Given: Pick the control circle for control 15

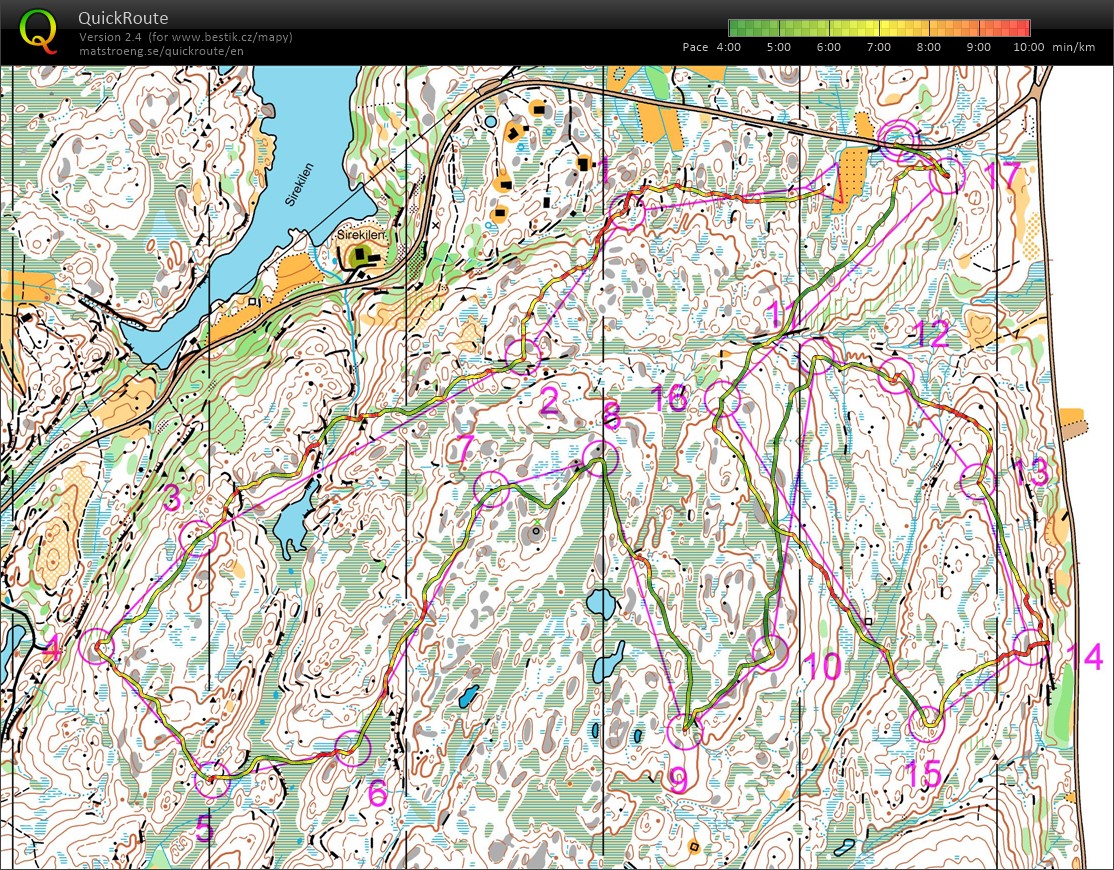Looking at the screenshot, I should tap(927, 724).
